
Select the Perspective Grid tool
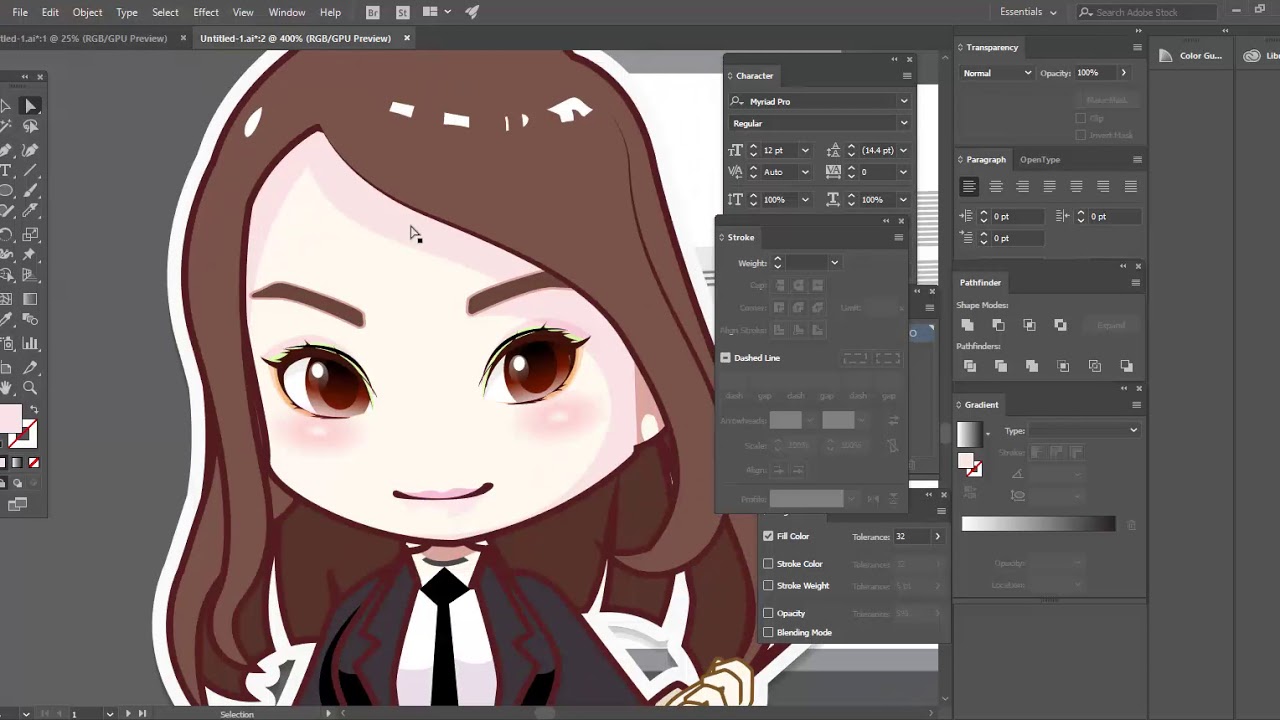[x=30, y=277]
